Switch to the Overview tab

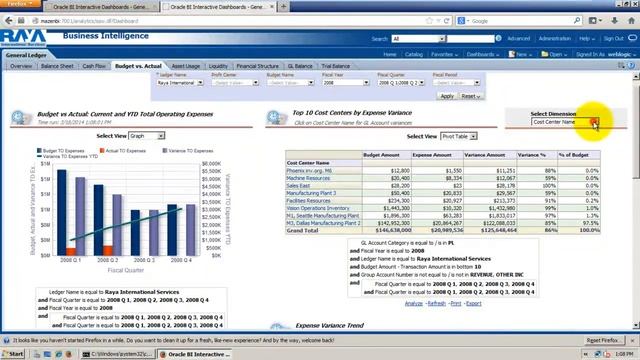pyautogui.click(x=21, y=66)
